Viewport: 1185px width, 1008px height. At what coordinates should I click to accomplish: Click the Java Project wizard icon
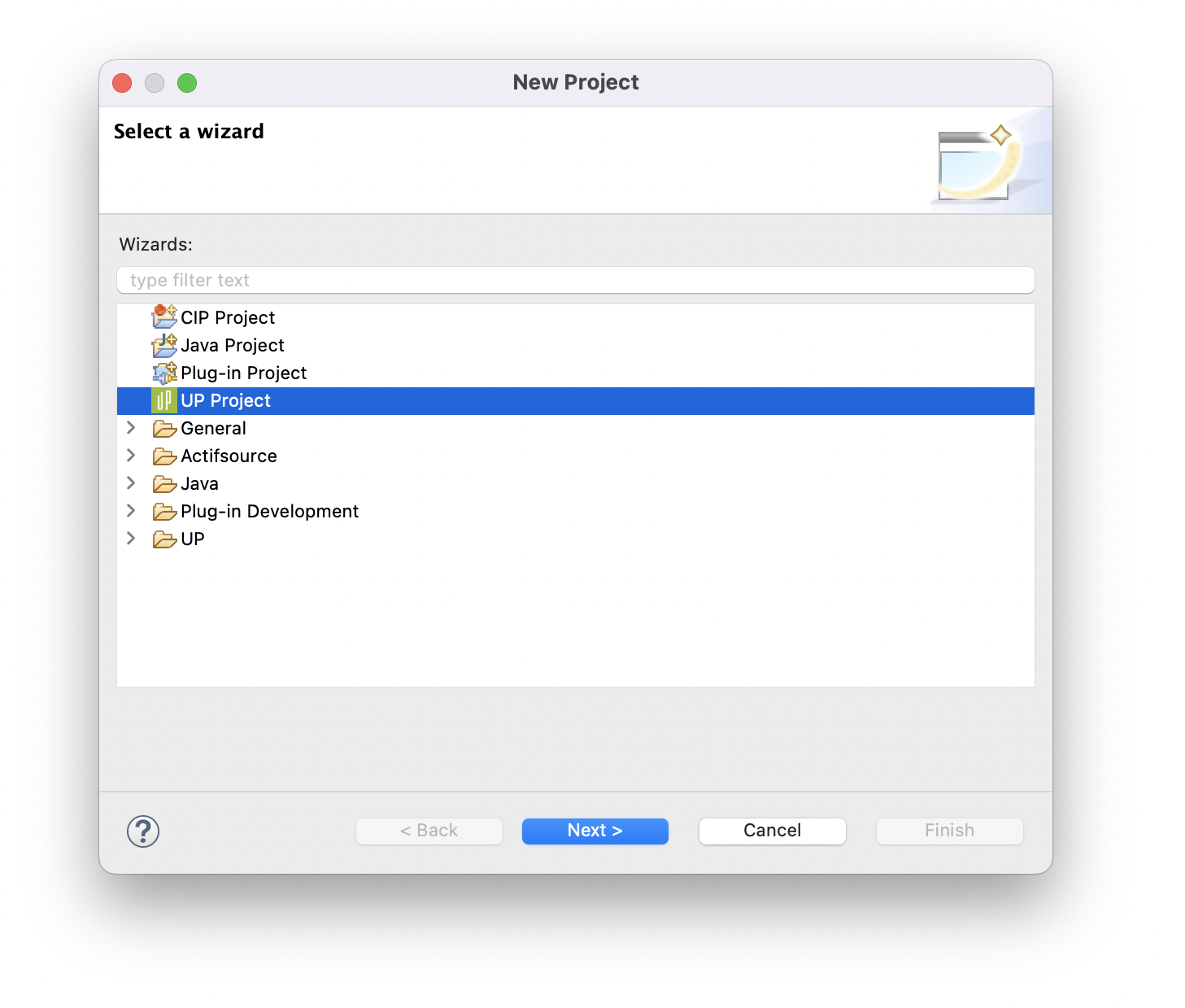point(164,345)
